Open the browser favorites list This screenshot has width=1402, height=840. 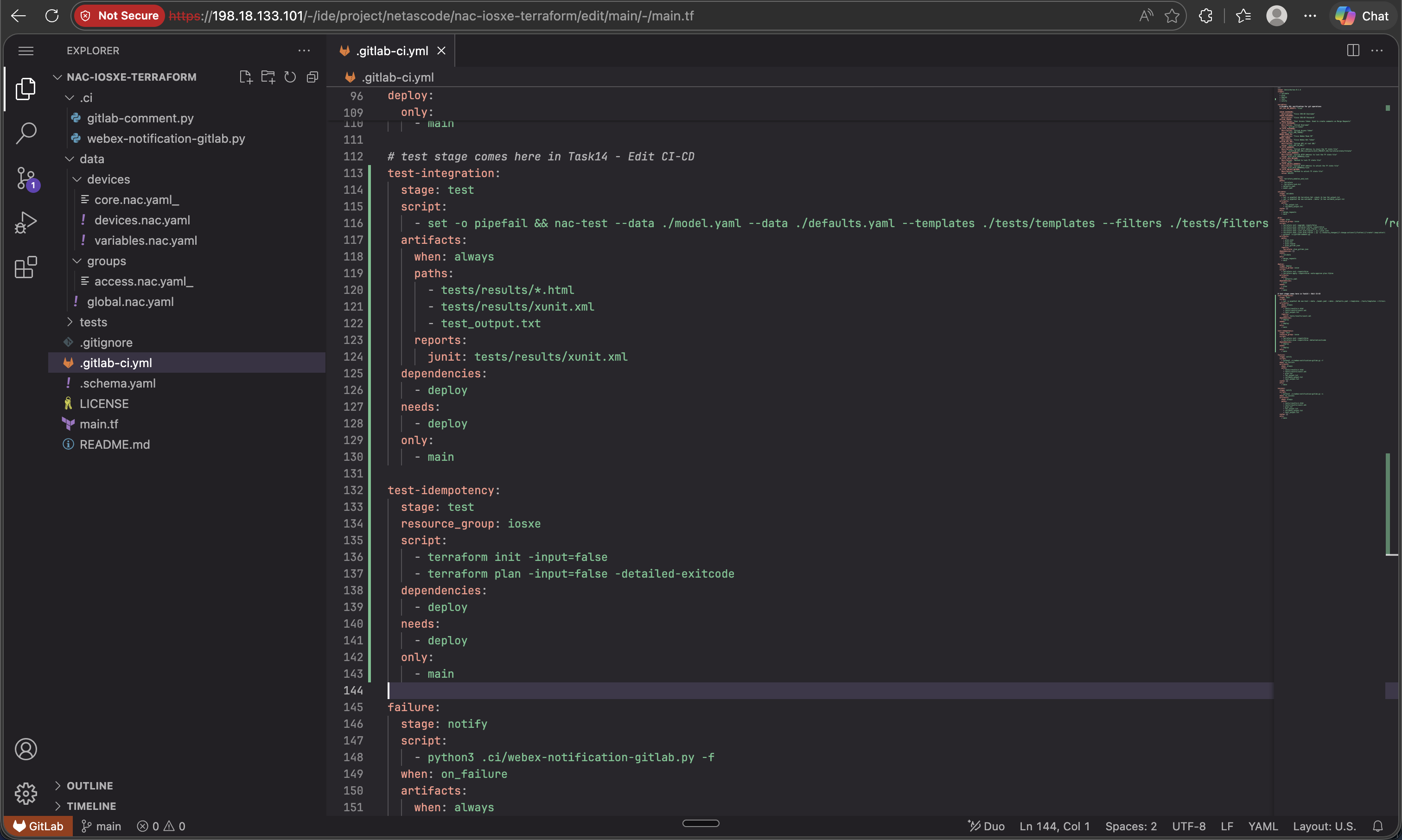1243,16
